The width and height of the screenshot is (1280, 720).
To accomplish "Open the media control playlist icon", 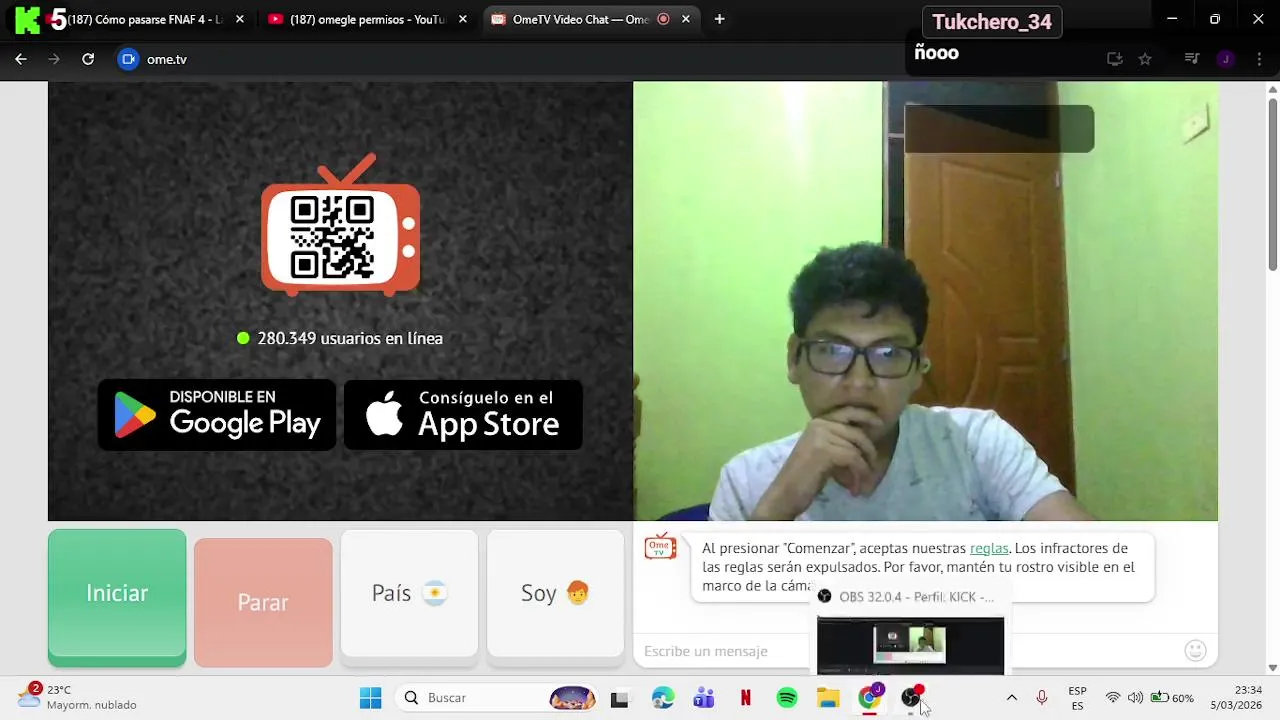I will 1192,59.
